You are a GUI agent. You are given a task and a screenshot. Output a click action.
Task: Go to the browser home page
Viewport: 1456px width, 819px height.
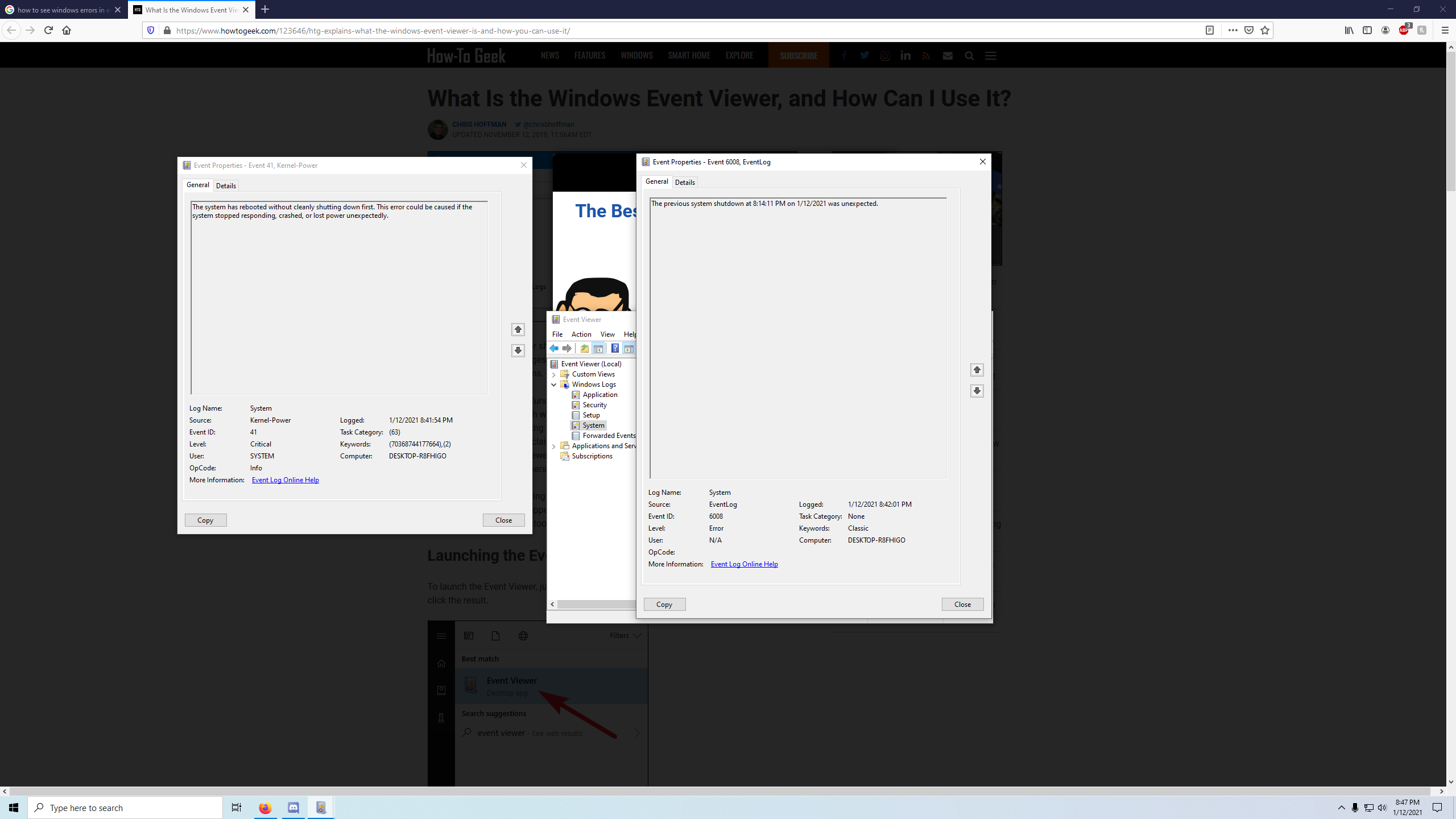click(x=67, y=30)
